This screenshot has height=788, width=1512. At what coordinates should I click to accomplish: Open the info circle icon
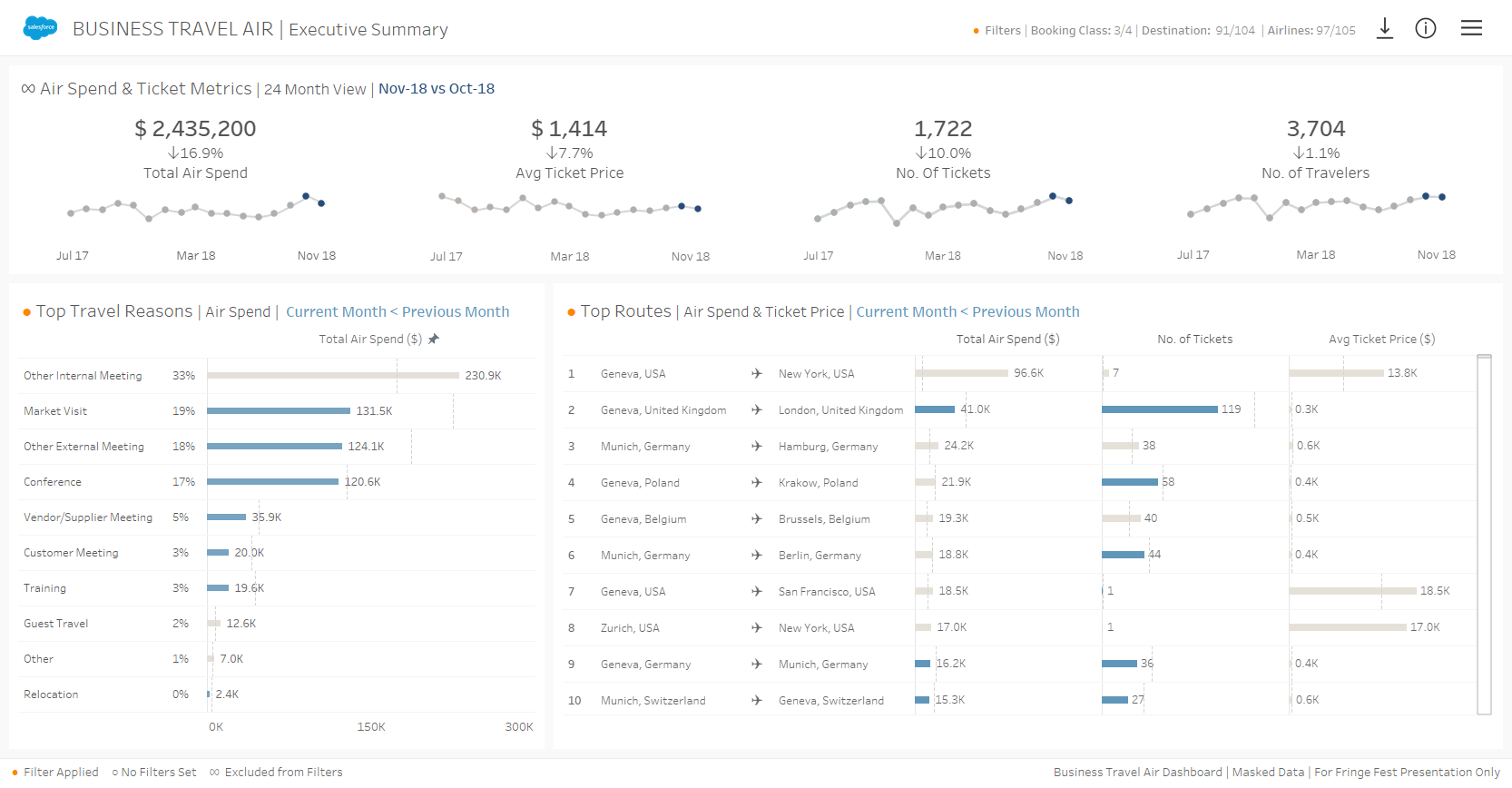[x=1425, y=28]
